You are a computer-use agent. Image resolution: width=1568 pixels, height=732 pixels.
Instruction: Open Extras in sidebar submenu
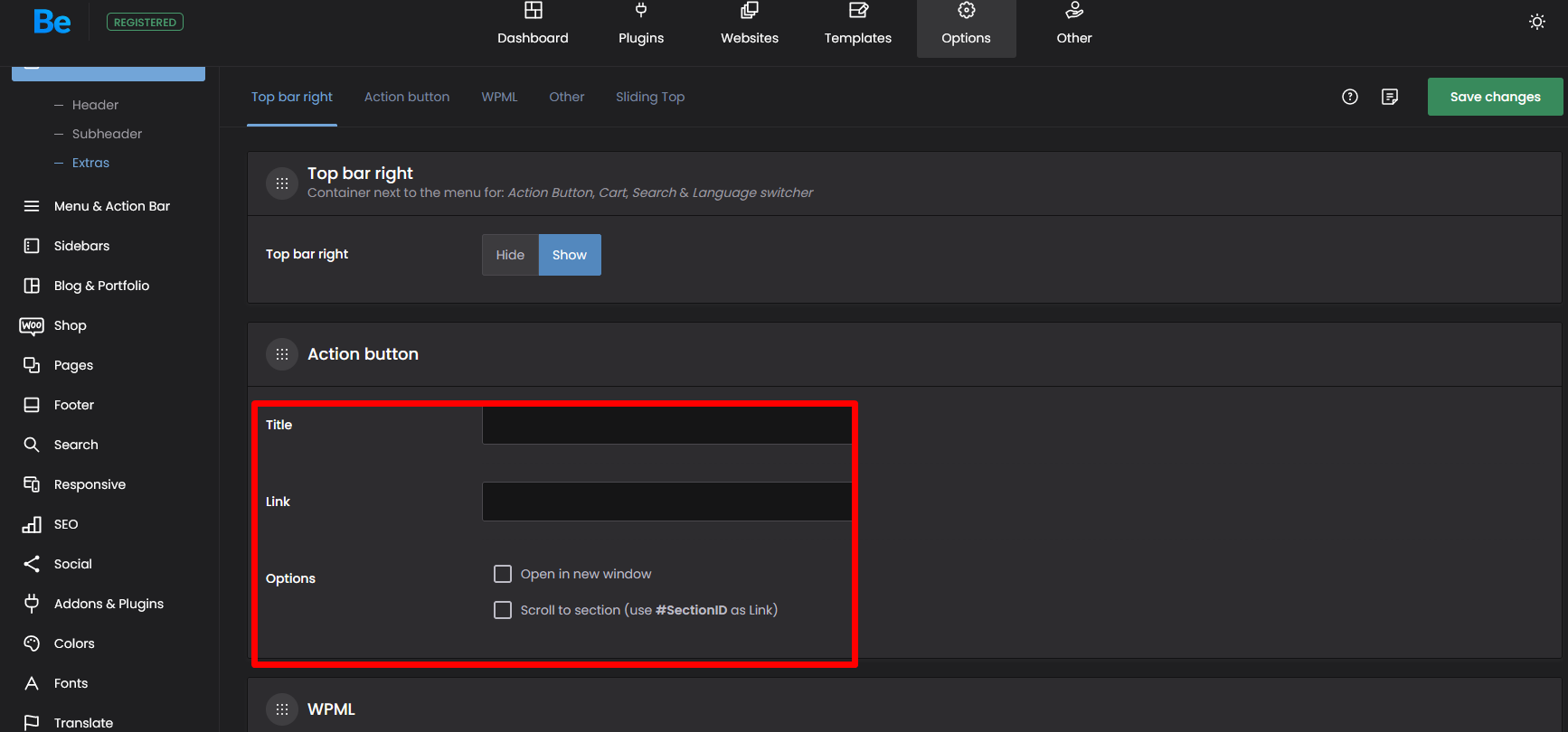pos(90,163)
